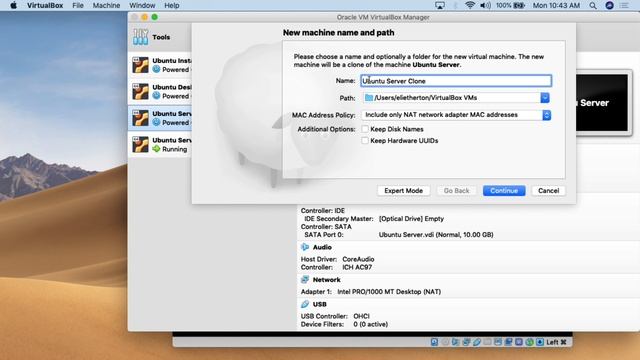Image resolution: width=640 pixels, height=360 pixels.
Task: Click the Tools icon in VirtualBox Manager
Action: click(140, 37)
